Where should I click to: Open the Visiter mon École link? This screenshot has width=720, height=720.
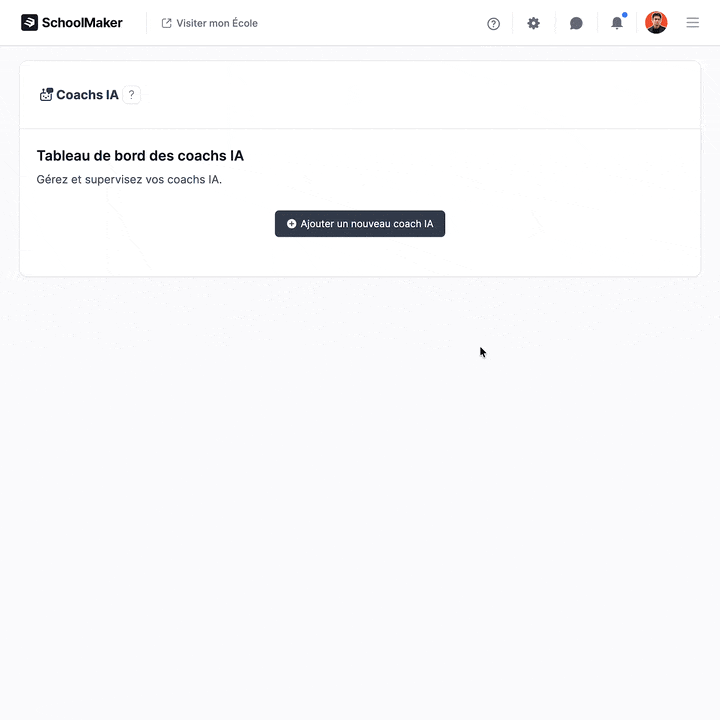click(x=209, y=23)
